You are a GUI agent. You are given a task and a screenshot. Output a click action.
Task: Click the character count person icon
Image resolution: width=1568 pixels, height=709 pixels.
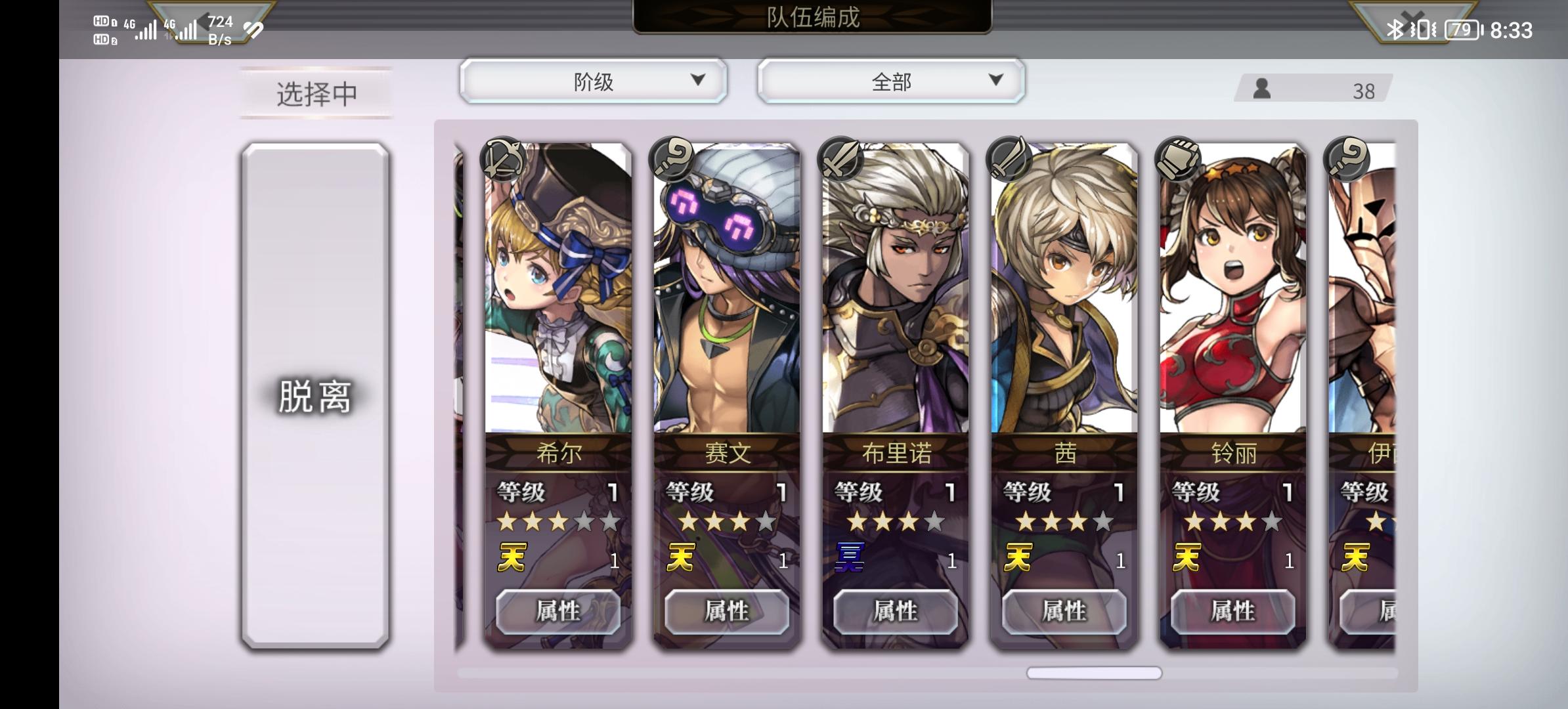coord(1261,89)
